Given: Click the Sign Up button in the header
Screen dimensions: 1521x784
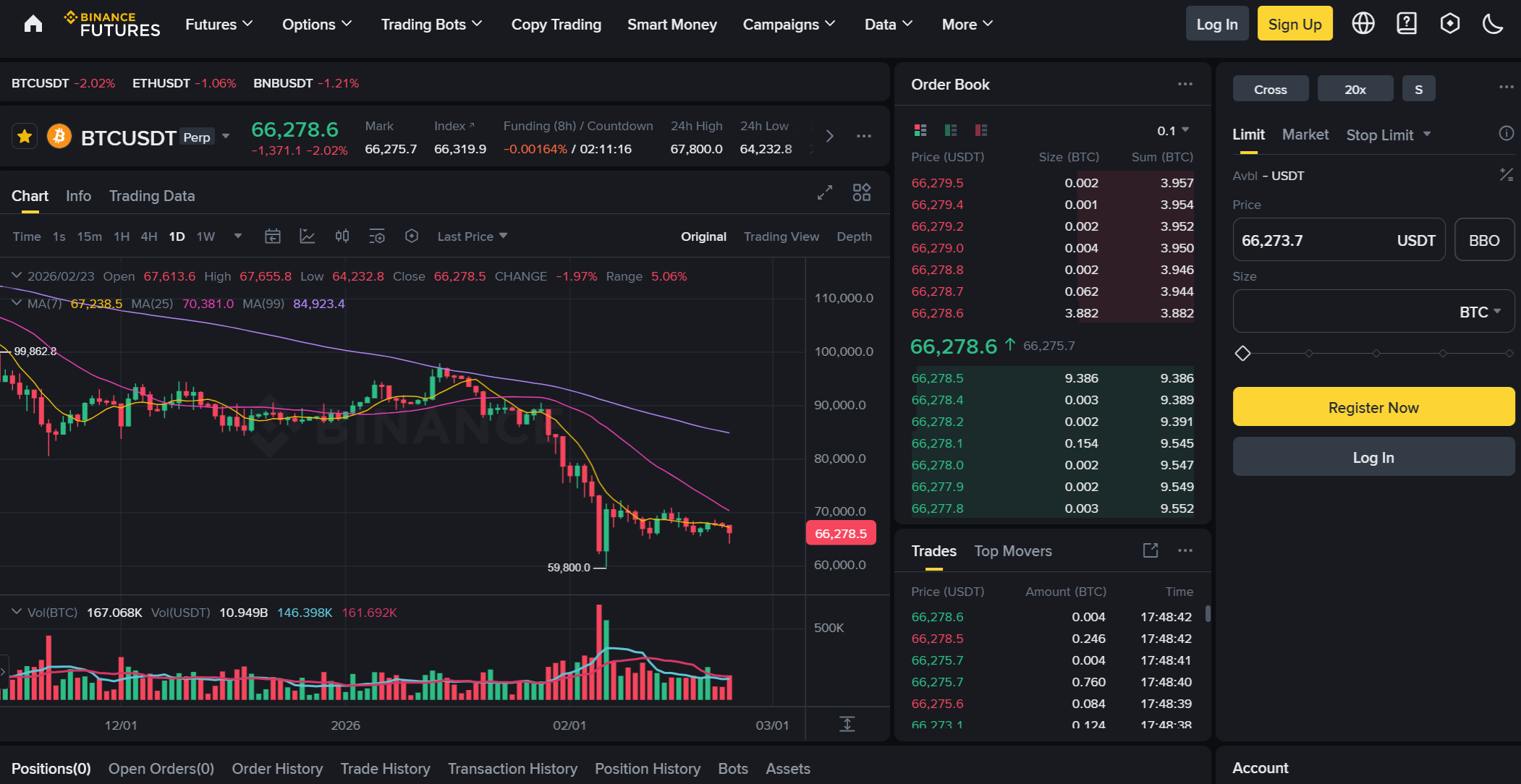Looking at the screenshot, I should [1295, 23].
